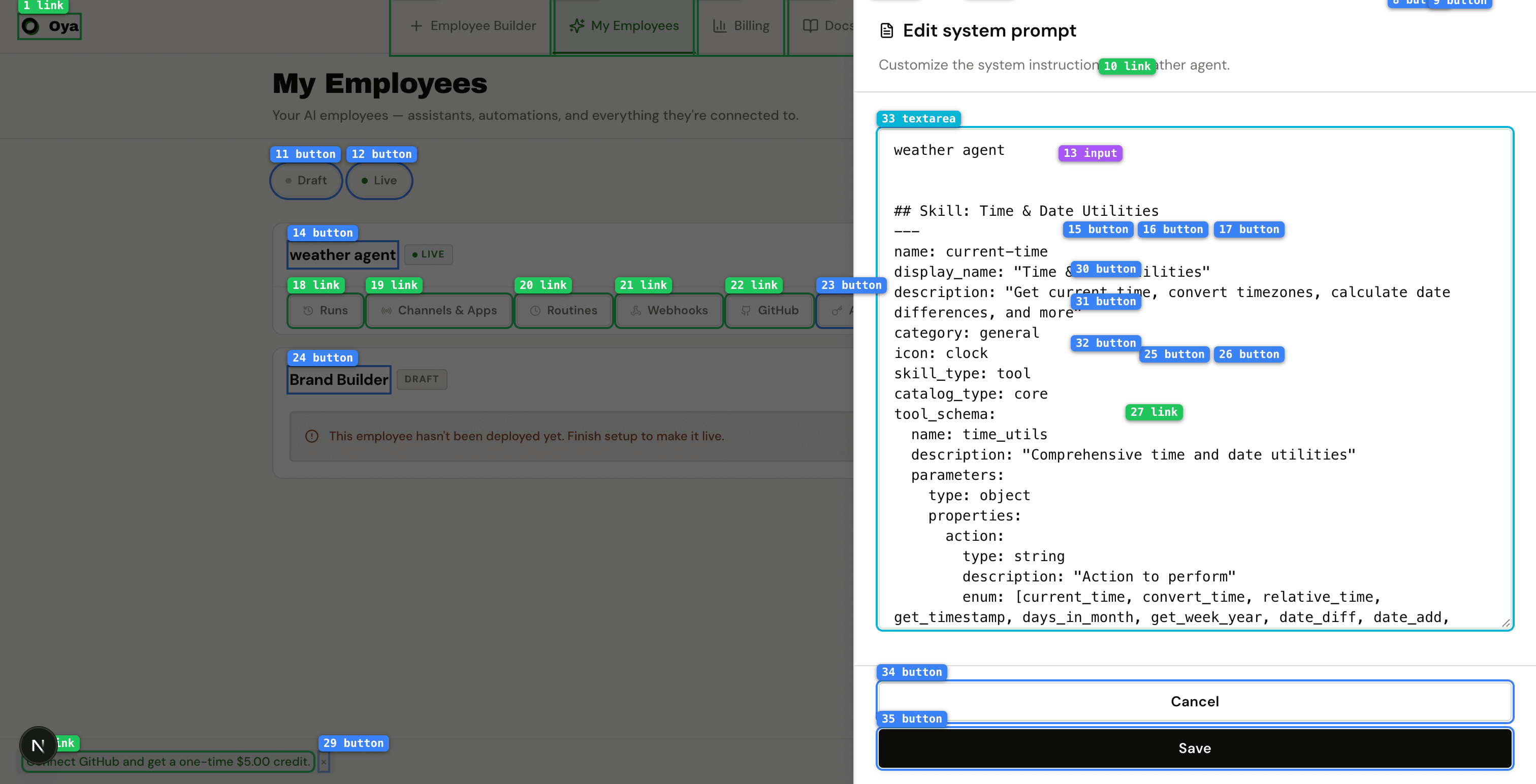Open the GitHub integration for weather agent
Viewport: 1536px width, 784px height.
pos(769,310)
